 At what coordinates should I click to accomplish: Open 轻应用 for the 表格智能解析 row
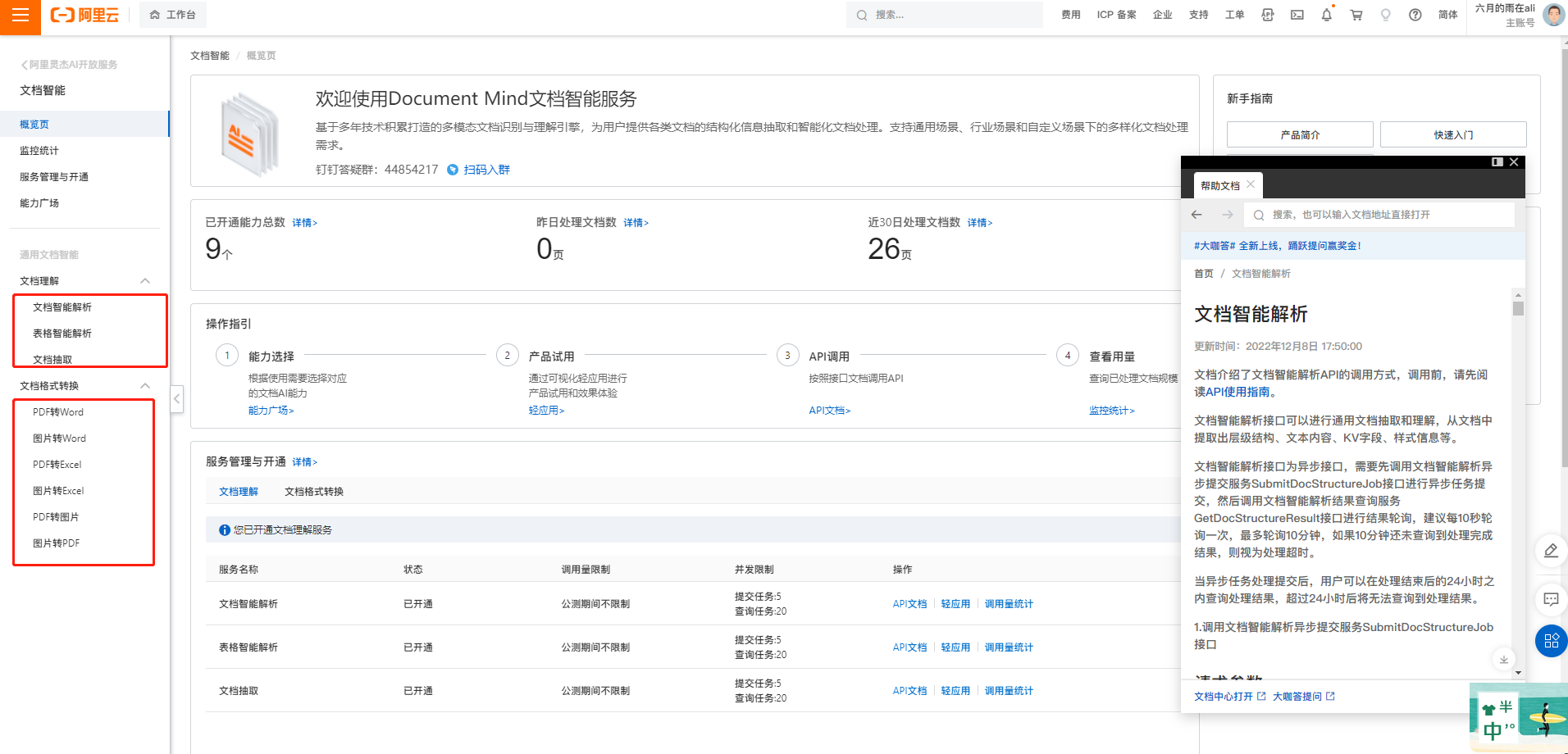click(955, 647)
